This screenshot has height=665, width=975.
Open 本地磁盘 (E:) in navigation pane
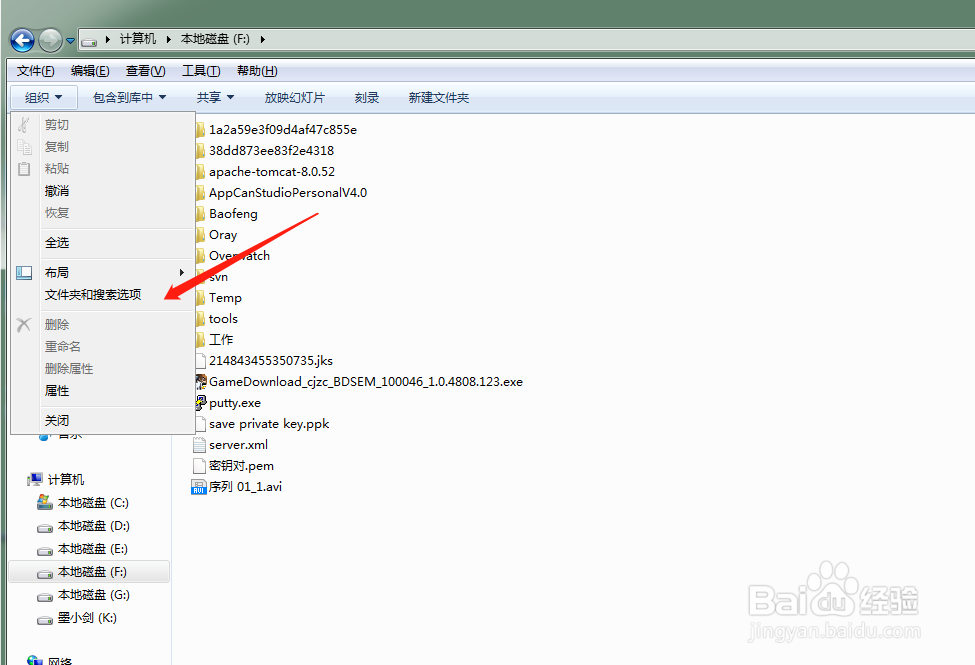pos(92,549)
